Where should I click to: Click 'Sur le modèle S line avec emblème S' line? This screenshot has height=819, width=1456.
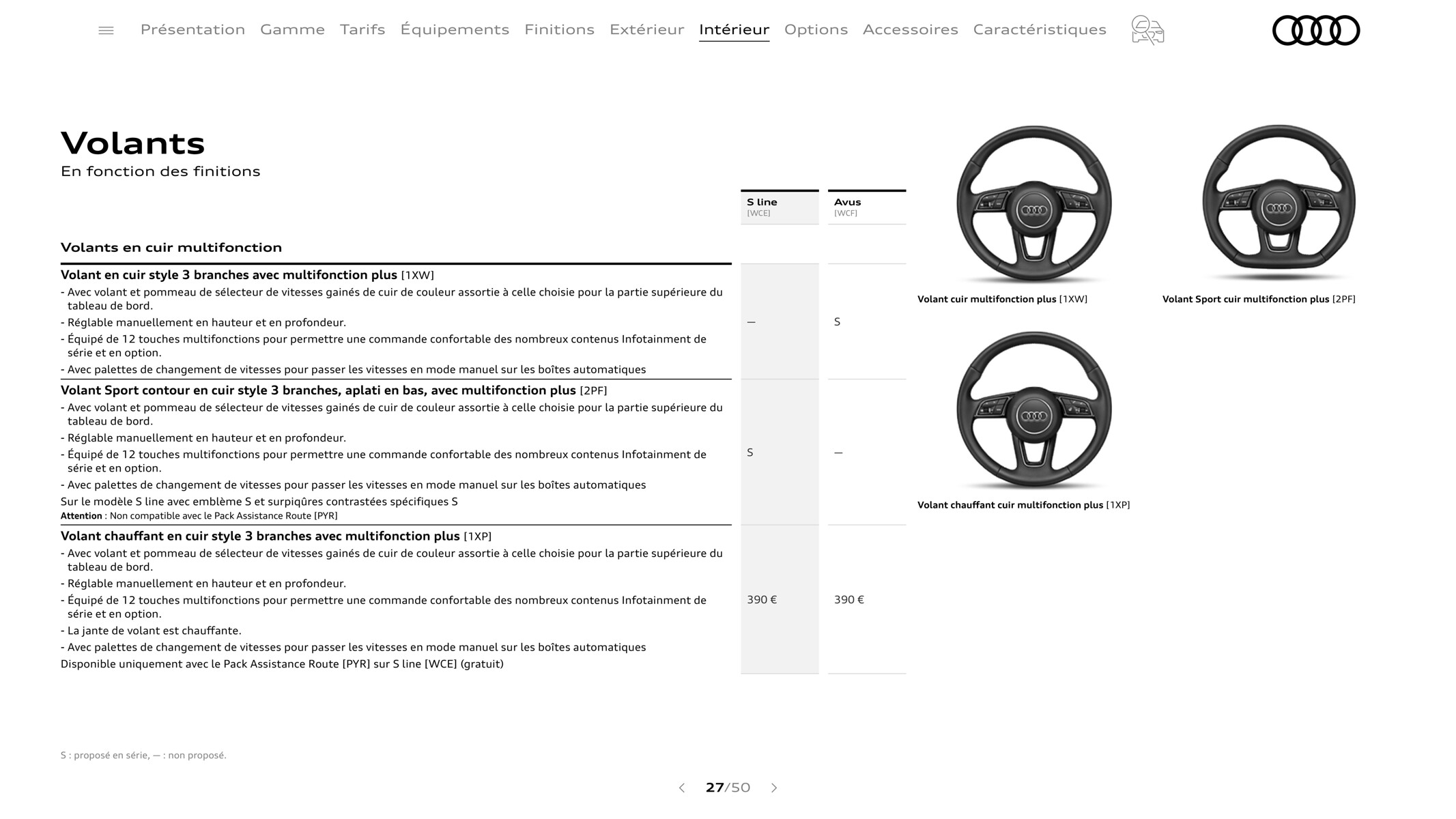(259, 502)
